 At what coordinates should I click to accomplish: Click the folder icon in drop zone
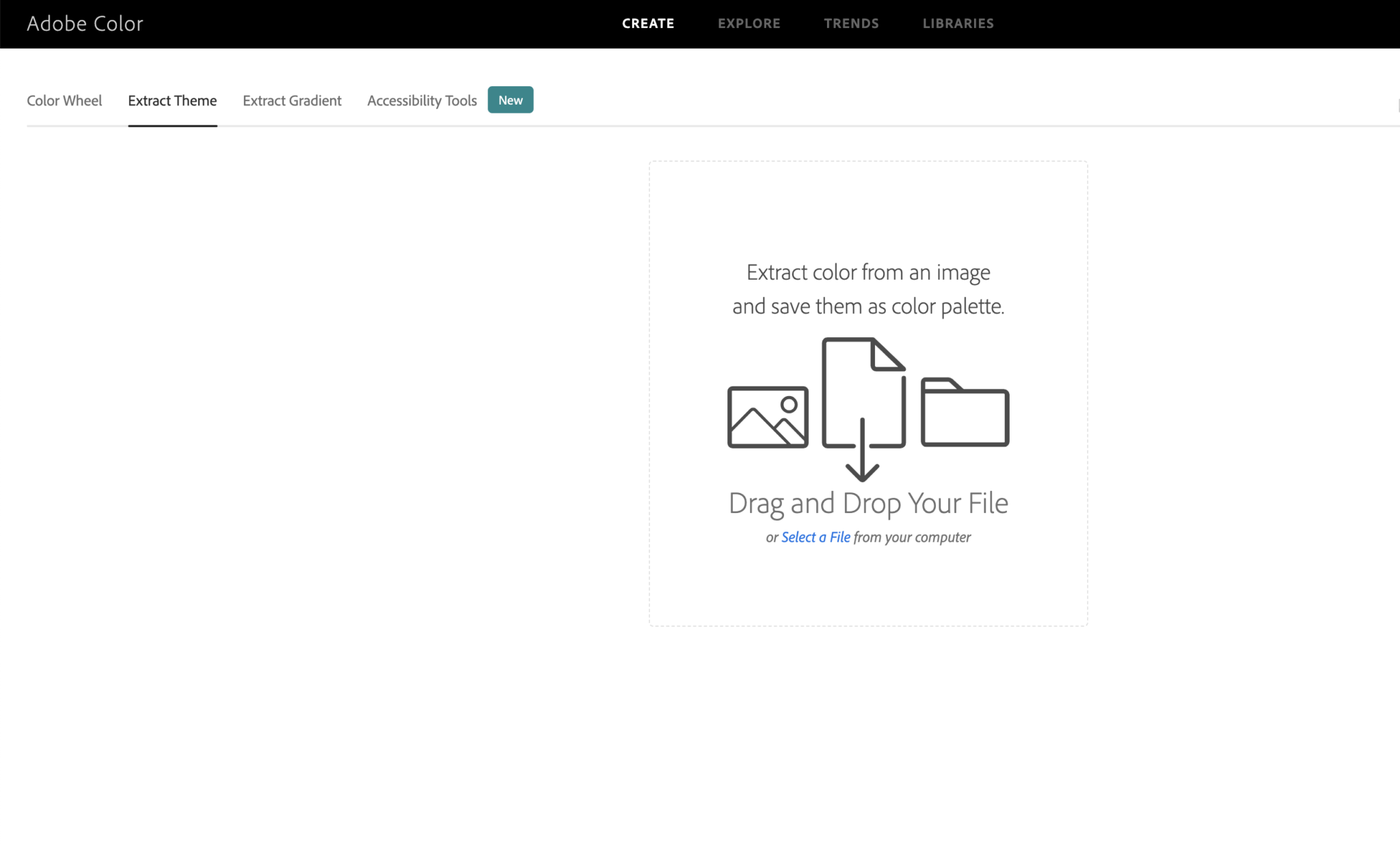(x=965, y=412)
